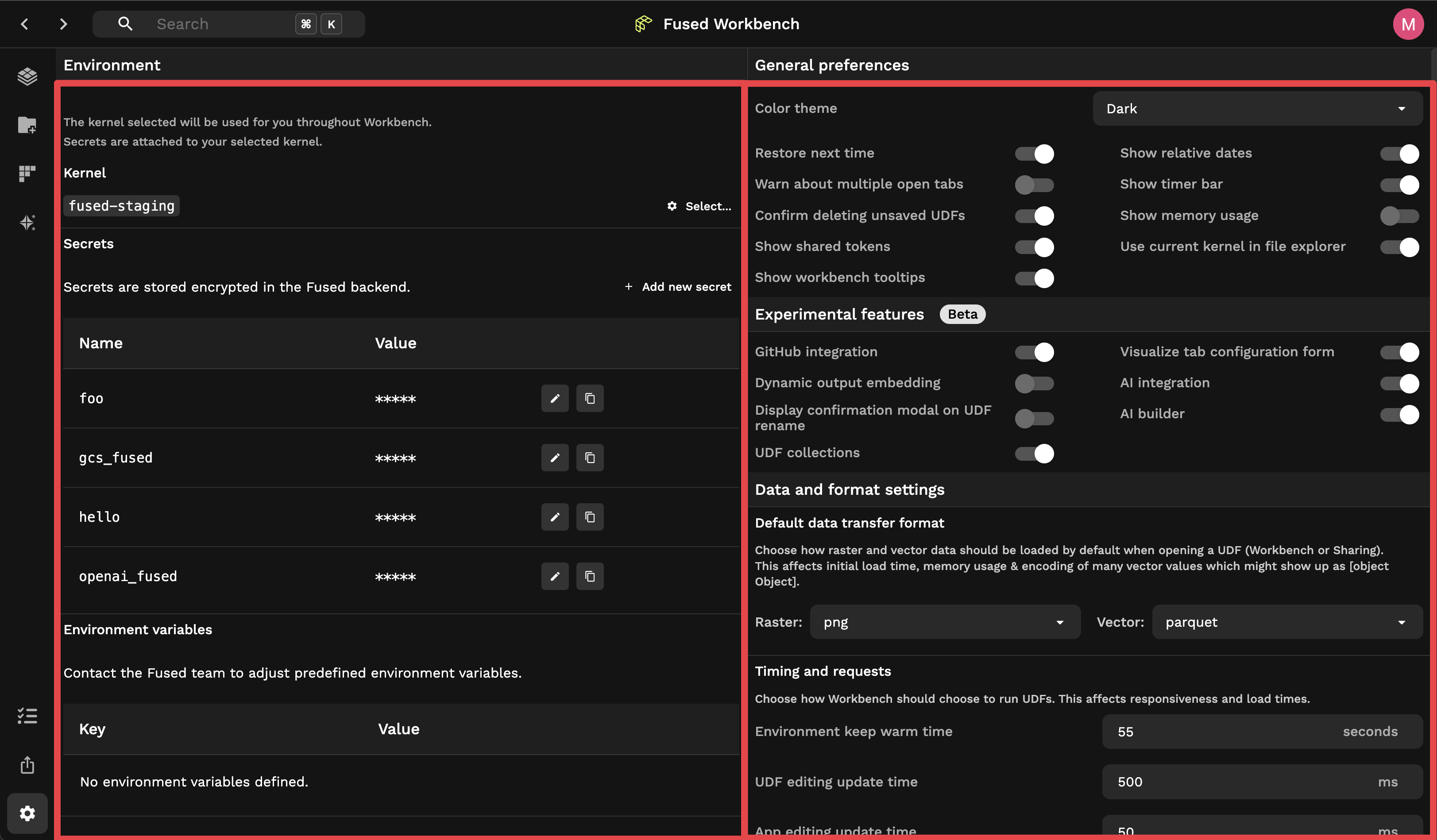Open the Raster format dropdown
Viewport: 1437px width, 840px height.
(x=945, y=622)
